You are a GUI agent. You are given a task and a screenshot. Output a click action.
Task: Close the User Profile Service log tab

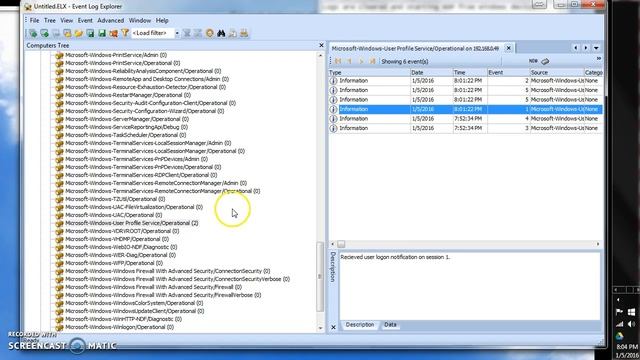[509, 48]
